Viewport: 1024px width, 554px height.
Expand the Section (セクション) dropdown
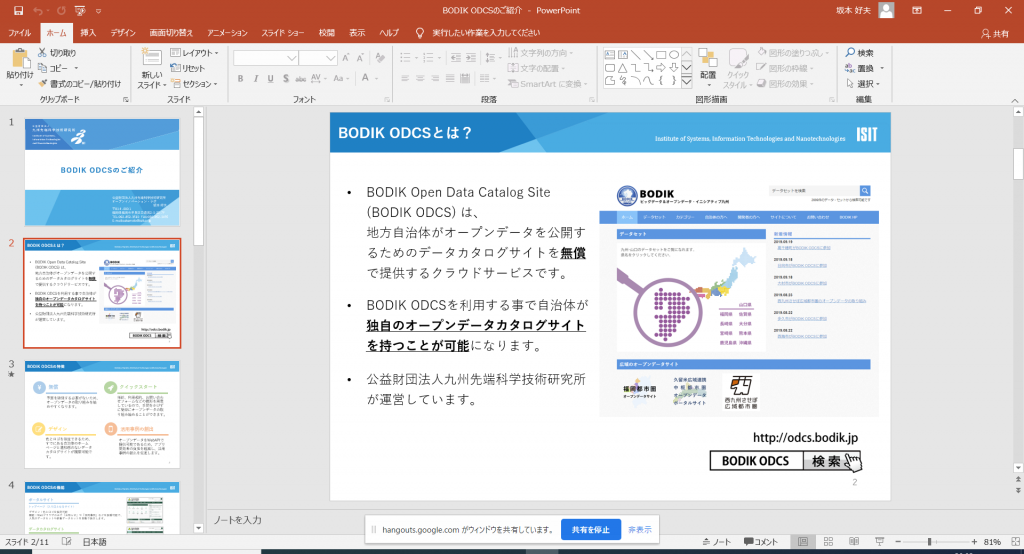[x=193, y=84]
